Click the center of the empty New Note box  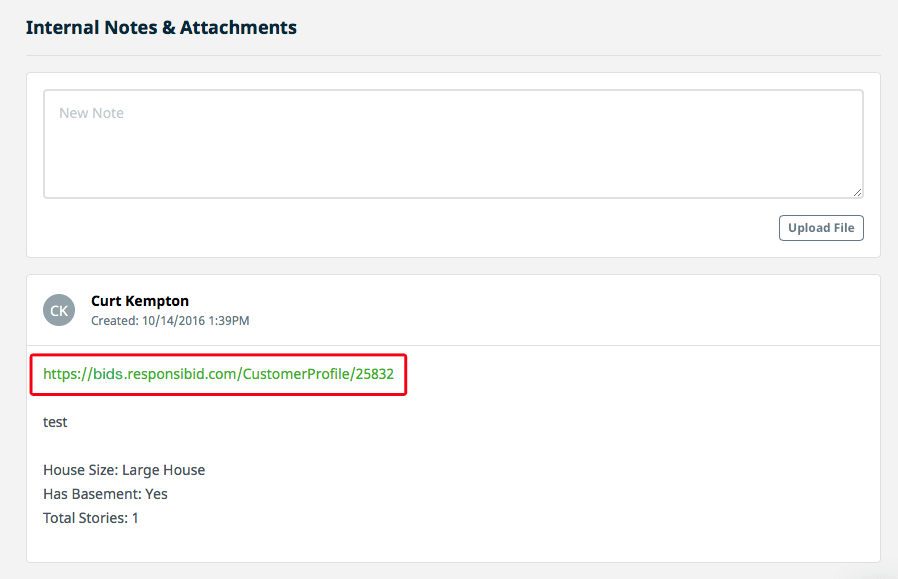click(453, 144)
